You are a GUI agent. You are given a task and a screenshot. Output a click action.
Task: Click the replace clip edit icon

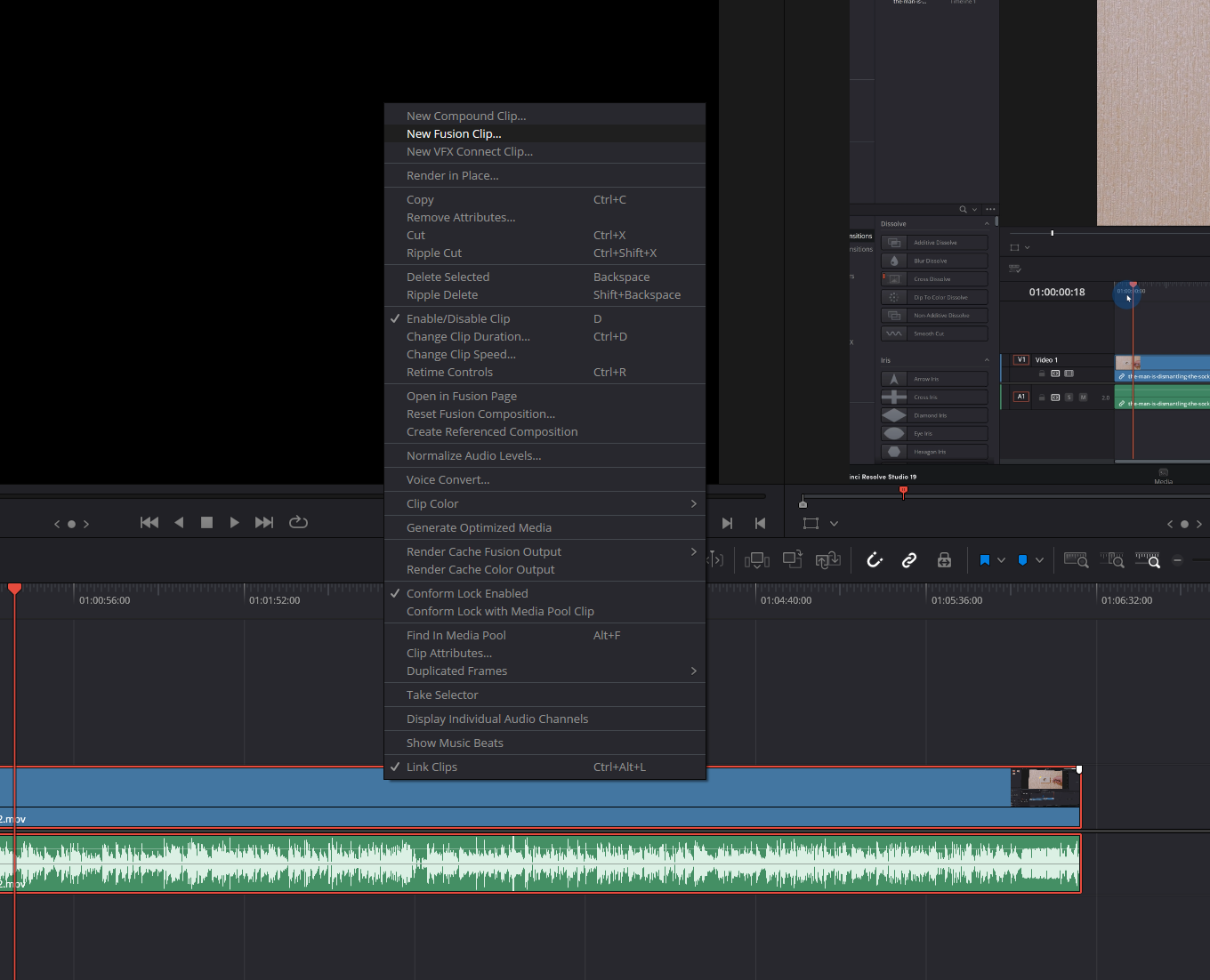pos(827,559)
